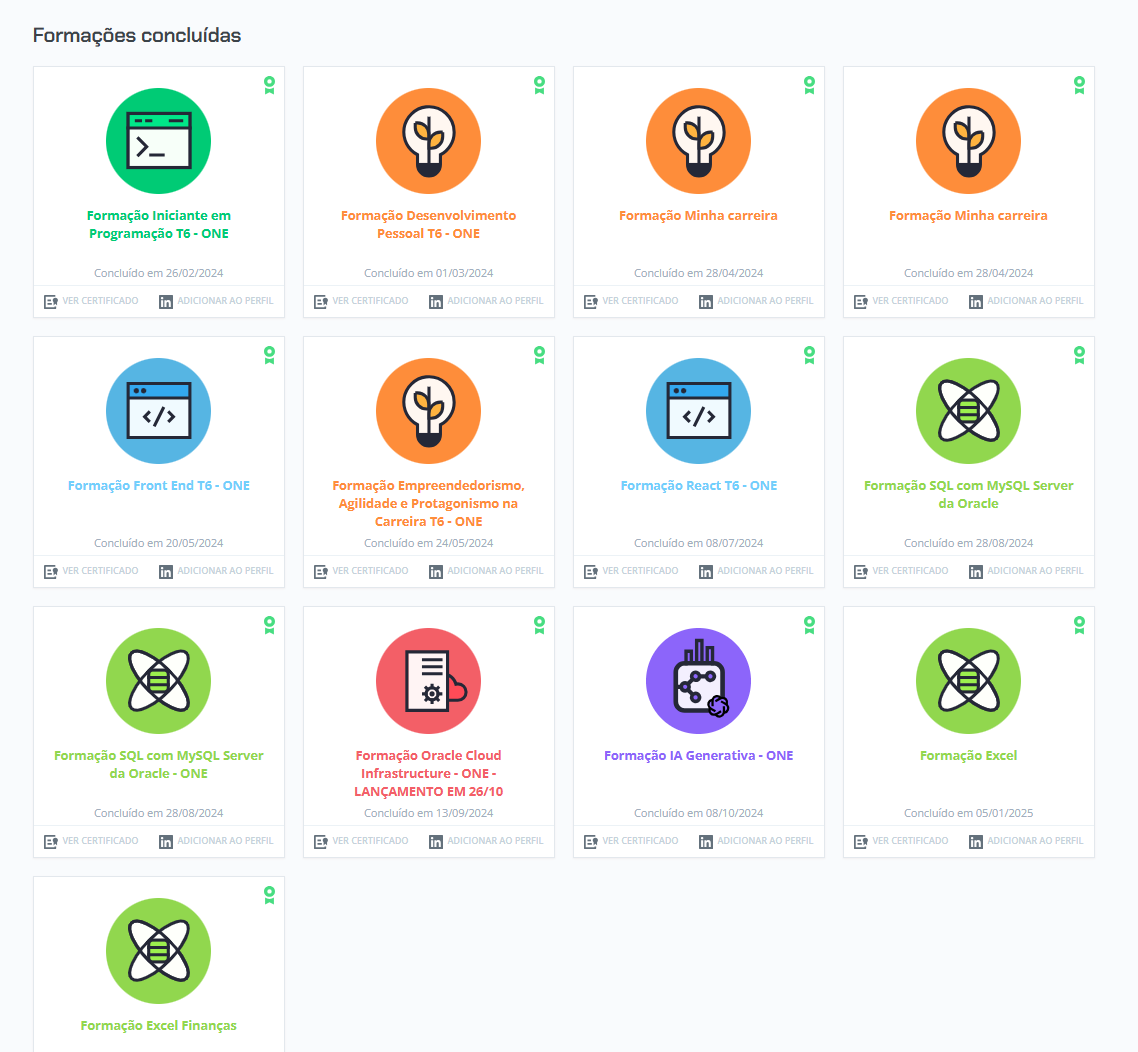
Task: Open Ver Certificado for Empreendedorismo formation
Action: [x=361, y=571]
